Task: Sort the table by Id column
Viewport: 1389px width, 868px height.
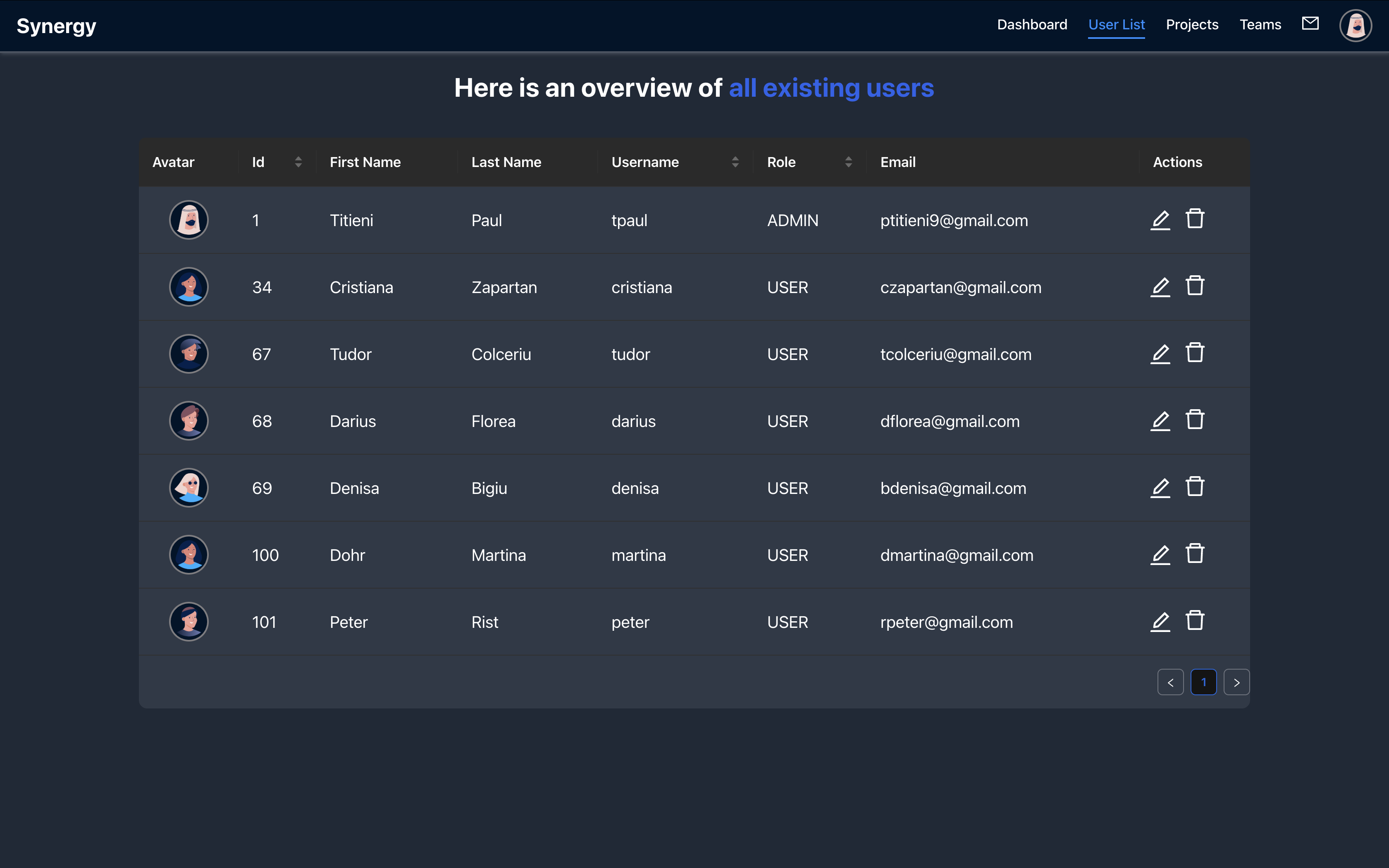Action: (298, 162)
